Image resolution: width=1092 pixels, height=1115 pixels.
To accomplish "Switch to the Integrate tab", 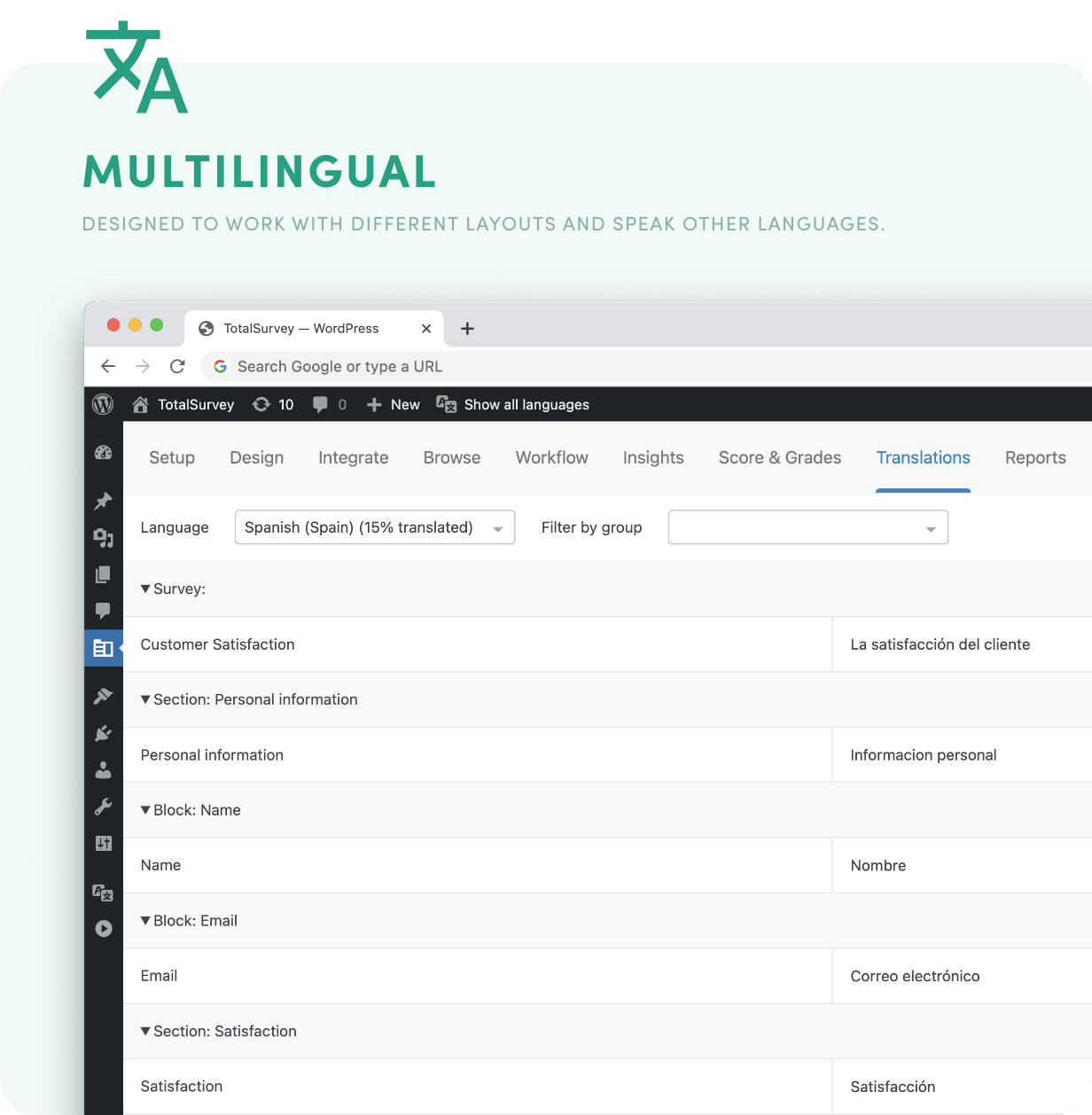I will click(x=354, y=457).
